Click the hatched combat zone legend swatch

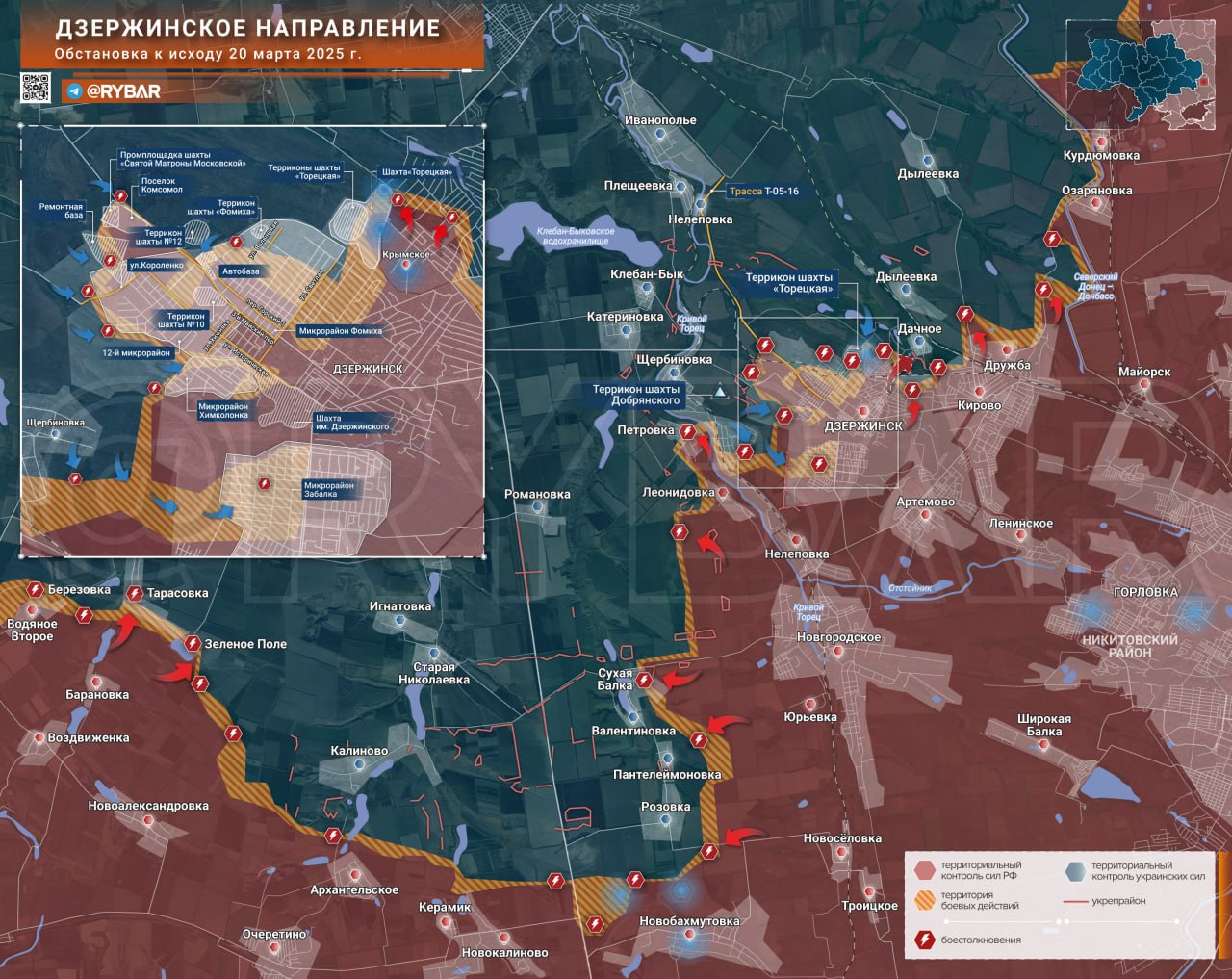point(925,900)
